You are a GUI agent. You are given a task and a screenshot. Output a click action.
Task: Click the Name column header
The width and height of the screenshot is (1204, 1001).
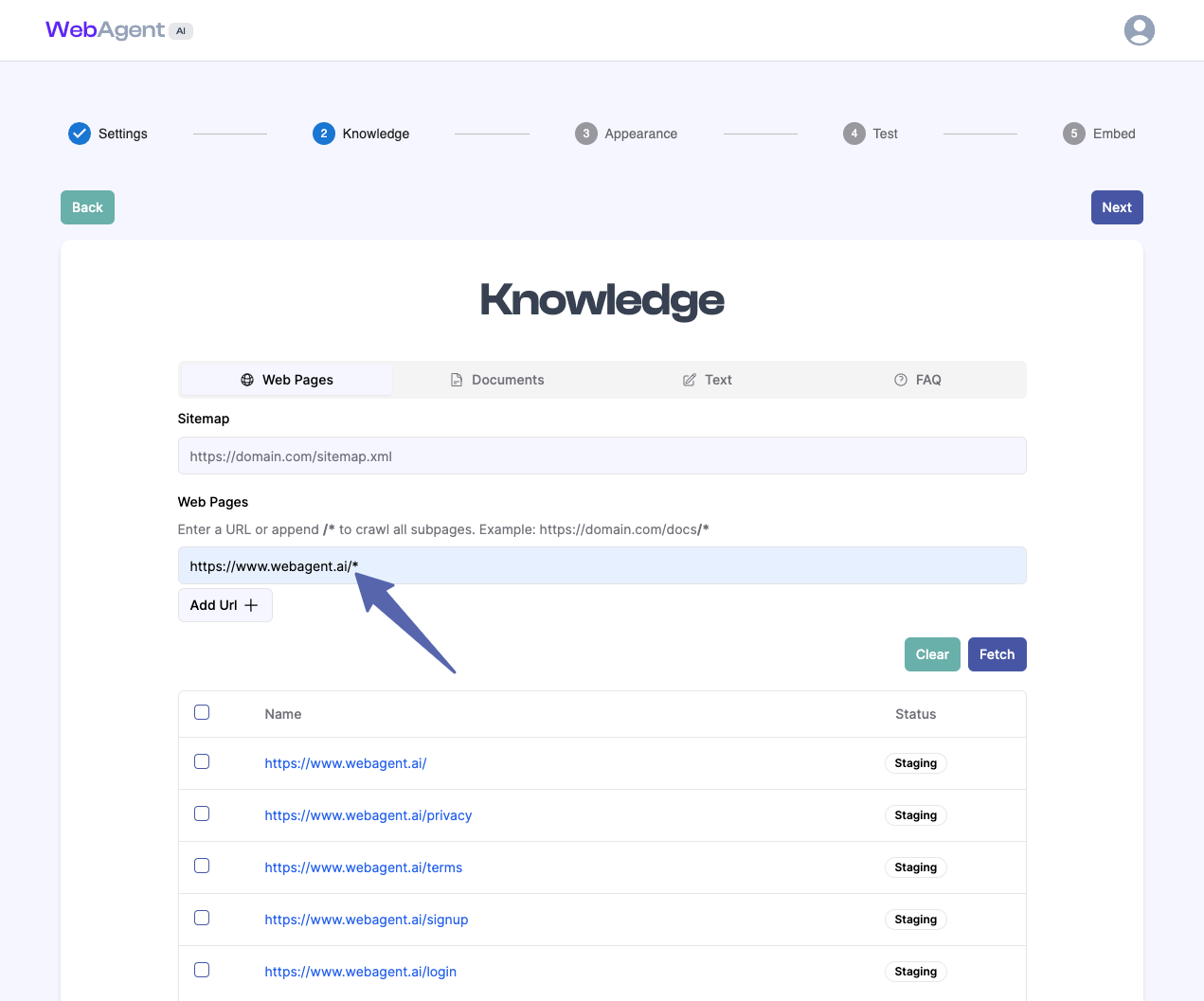coord(283,714)
